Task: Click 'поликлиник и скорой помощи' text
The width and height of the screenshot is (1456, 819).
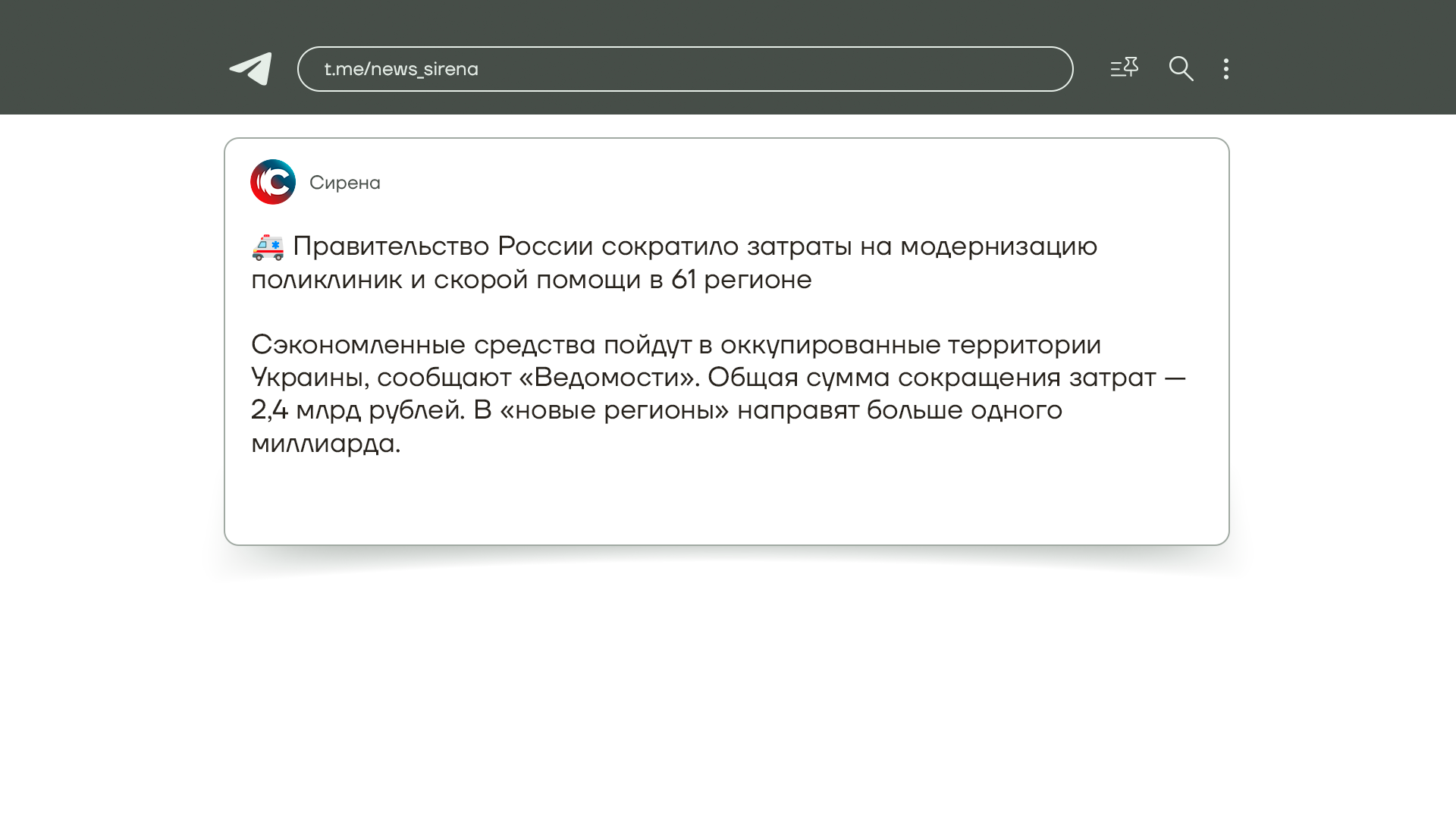Action: (x=446, y=280)
